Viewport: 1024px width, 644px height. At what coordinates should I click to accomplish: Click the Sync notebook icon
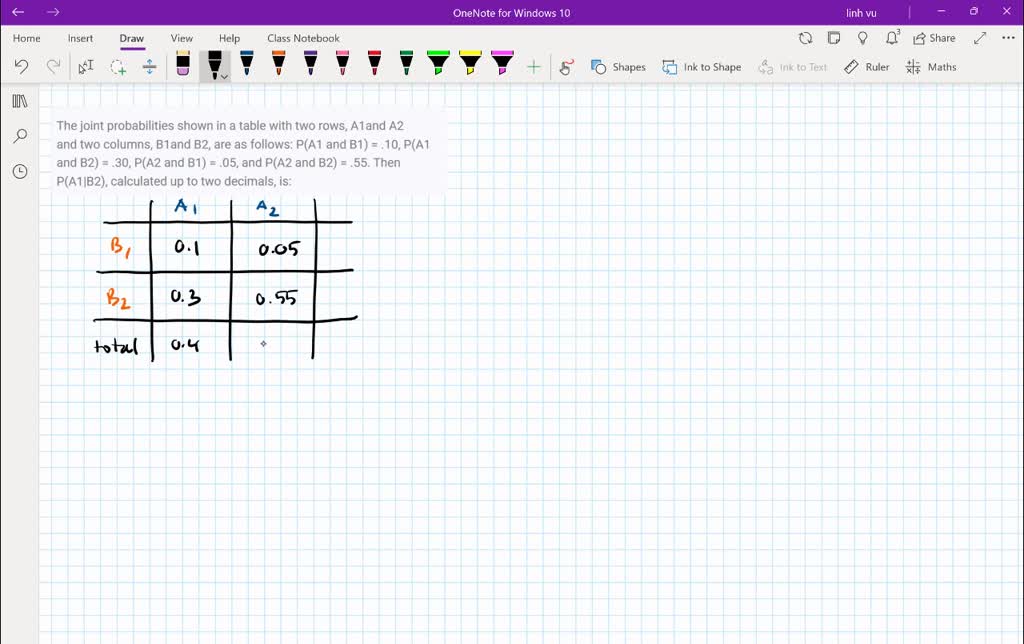[x=806, y=37]
